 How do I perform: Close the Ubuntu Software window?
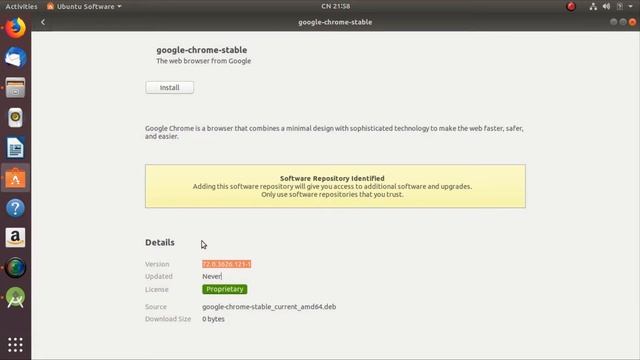[632, 22]
